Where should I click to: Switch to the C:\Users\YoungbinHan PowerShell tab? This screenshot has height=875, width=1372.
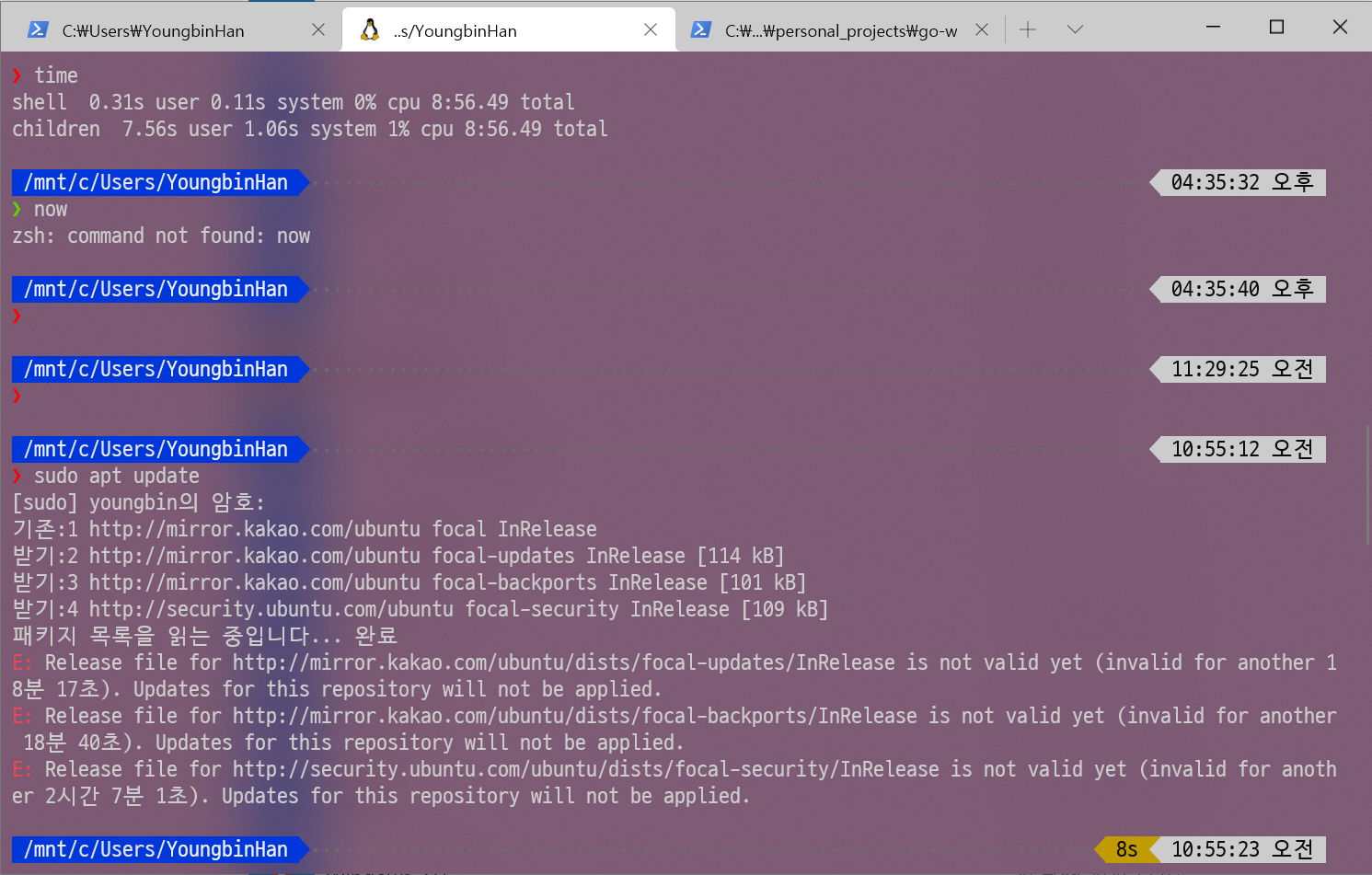click(153, 31)
